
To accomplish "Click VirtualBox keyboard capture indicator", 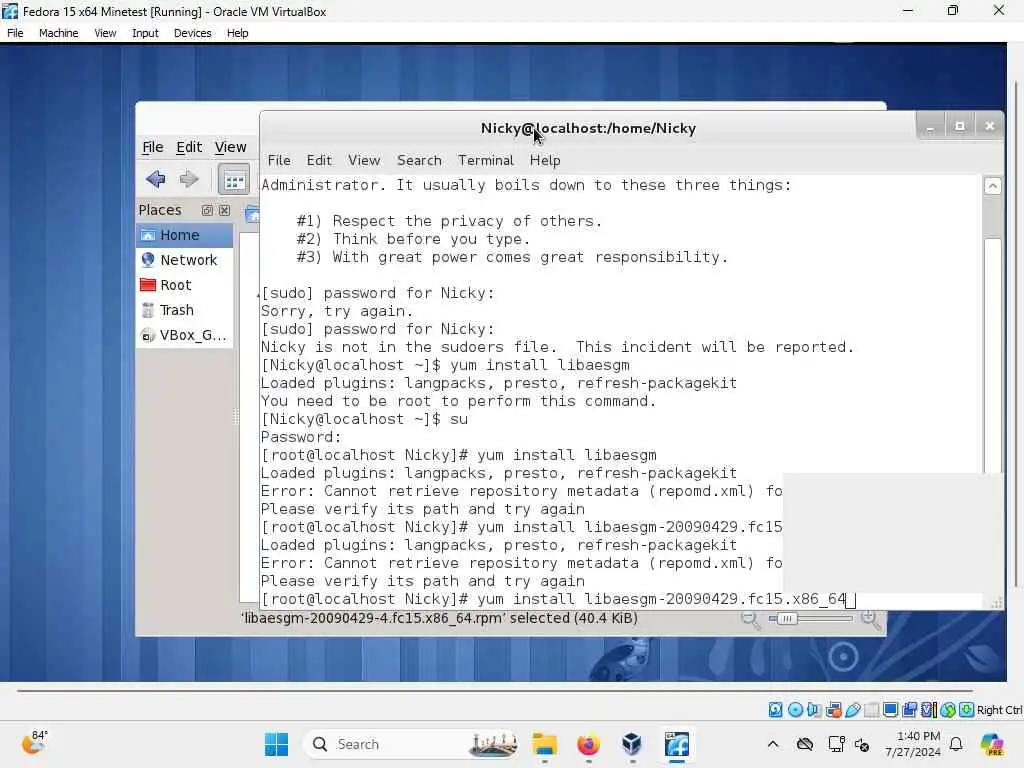I will pyautogui.click(x=967, y=710).
